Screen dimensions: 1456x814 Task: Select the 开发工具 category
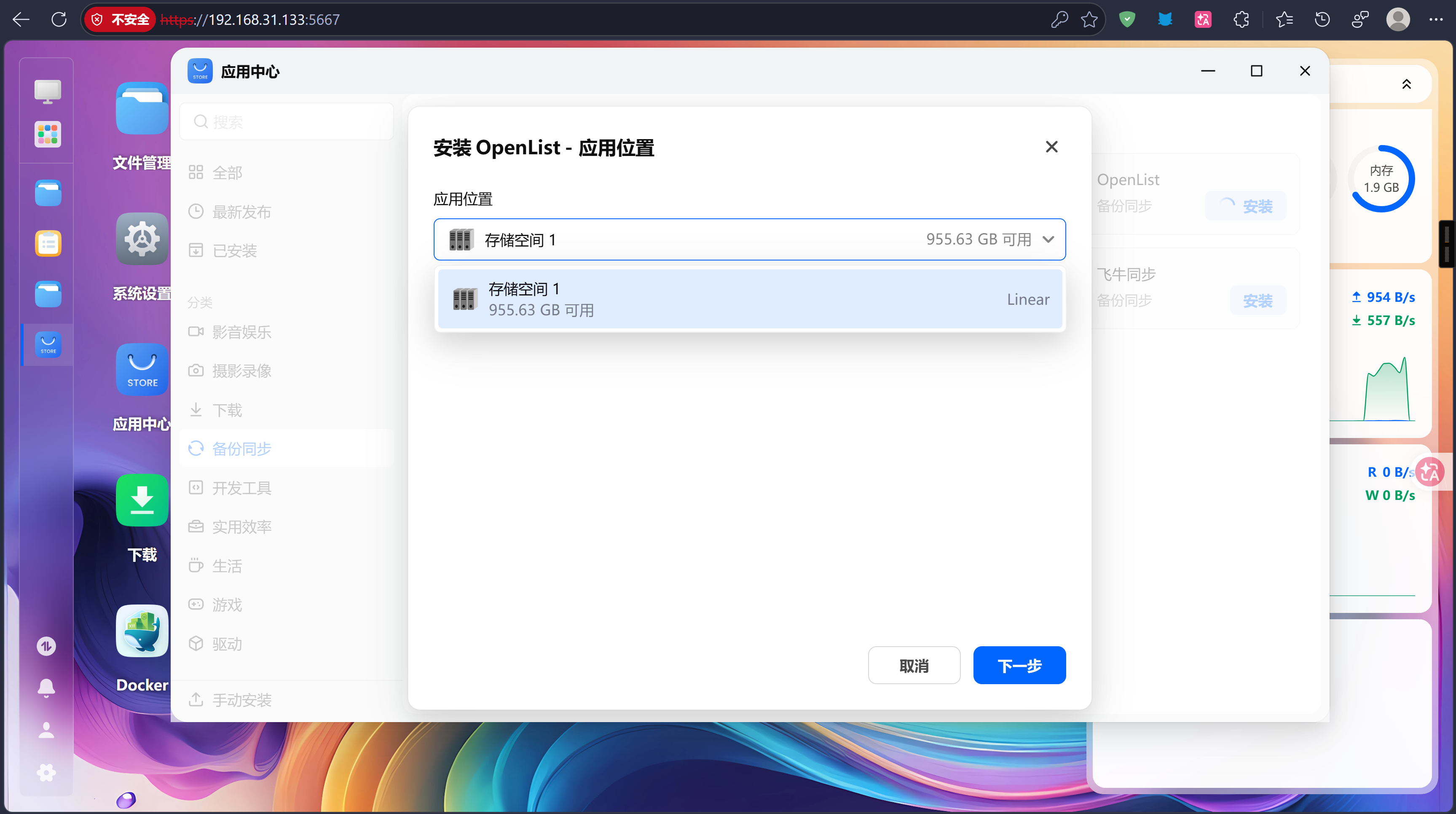pyautogui.click(x=242, y=488)
